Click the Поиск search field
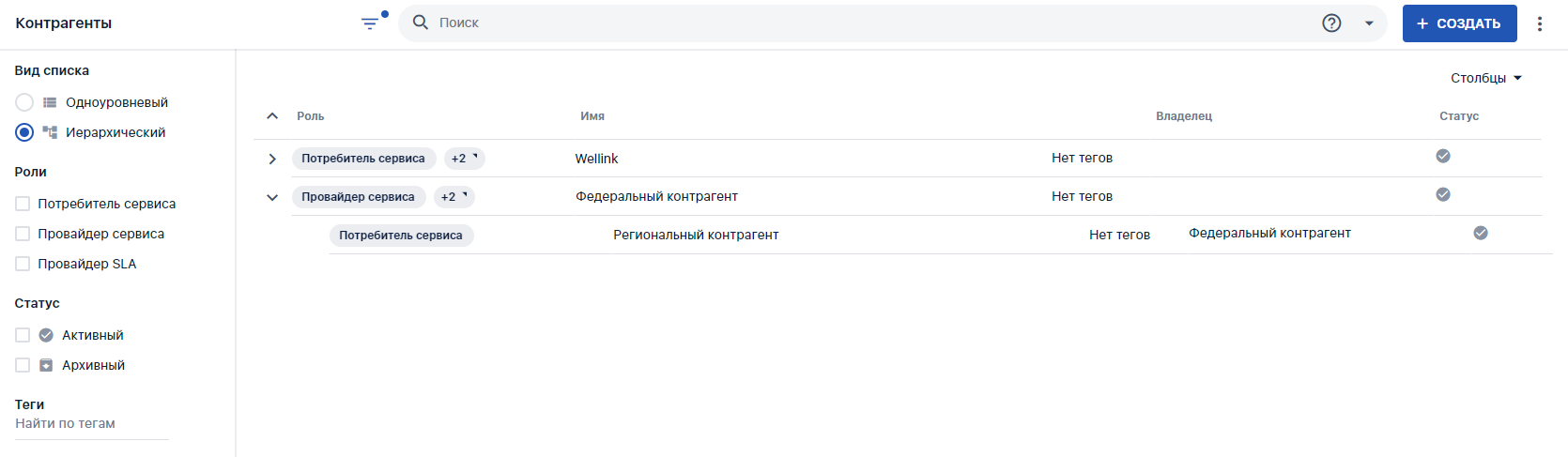 tap(873, 23)
